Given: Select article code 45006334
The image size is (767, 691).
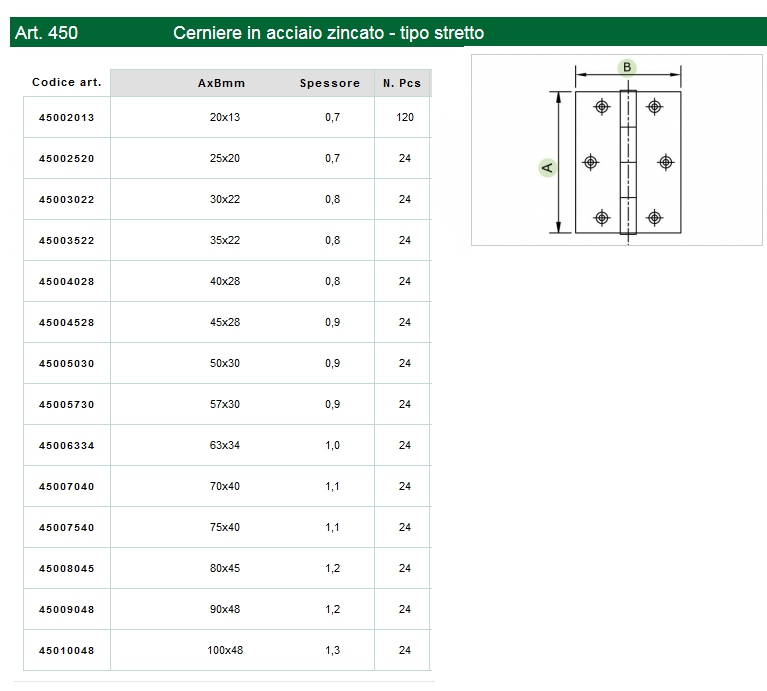Looking at the screenshot, I should coord(66,445).
